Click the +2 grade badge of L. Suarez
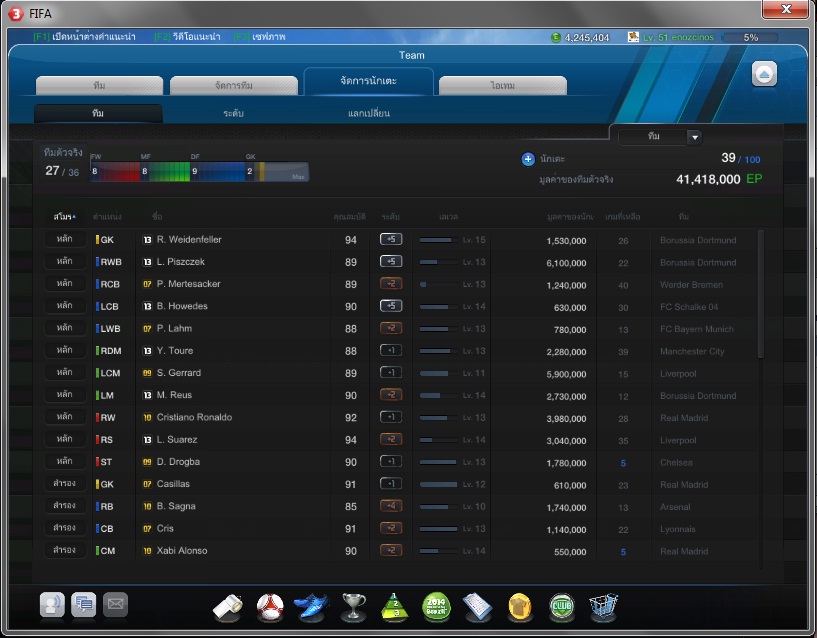817x638 pixels. click(x=391, y=439)
